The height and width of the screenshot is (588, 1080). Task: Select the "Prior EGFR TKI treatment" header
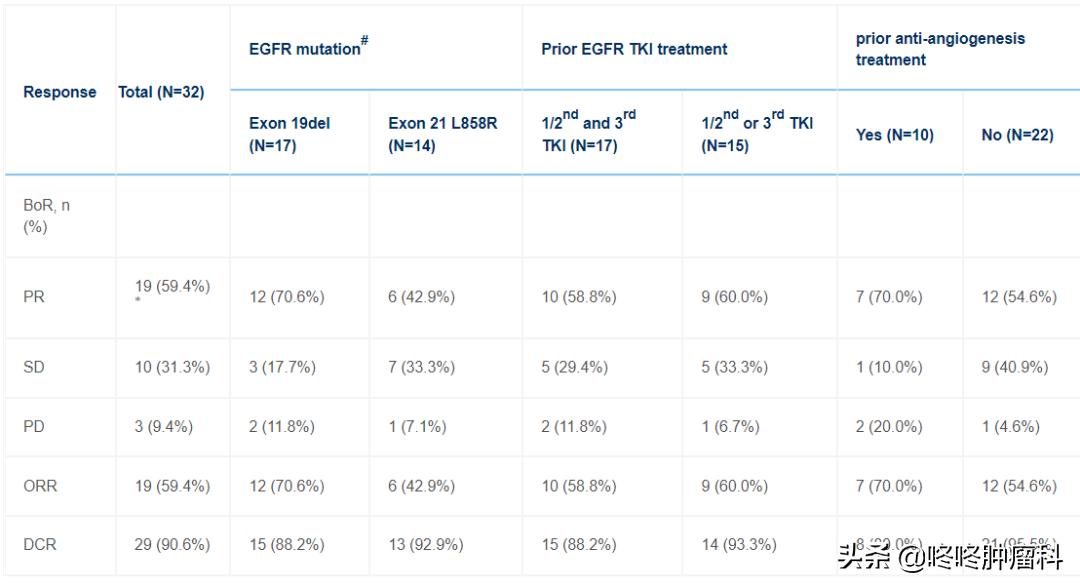coord(634,49)
